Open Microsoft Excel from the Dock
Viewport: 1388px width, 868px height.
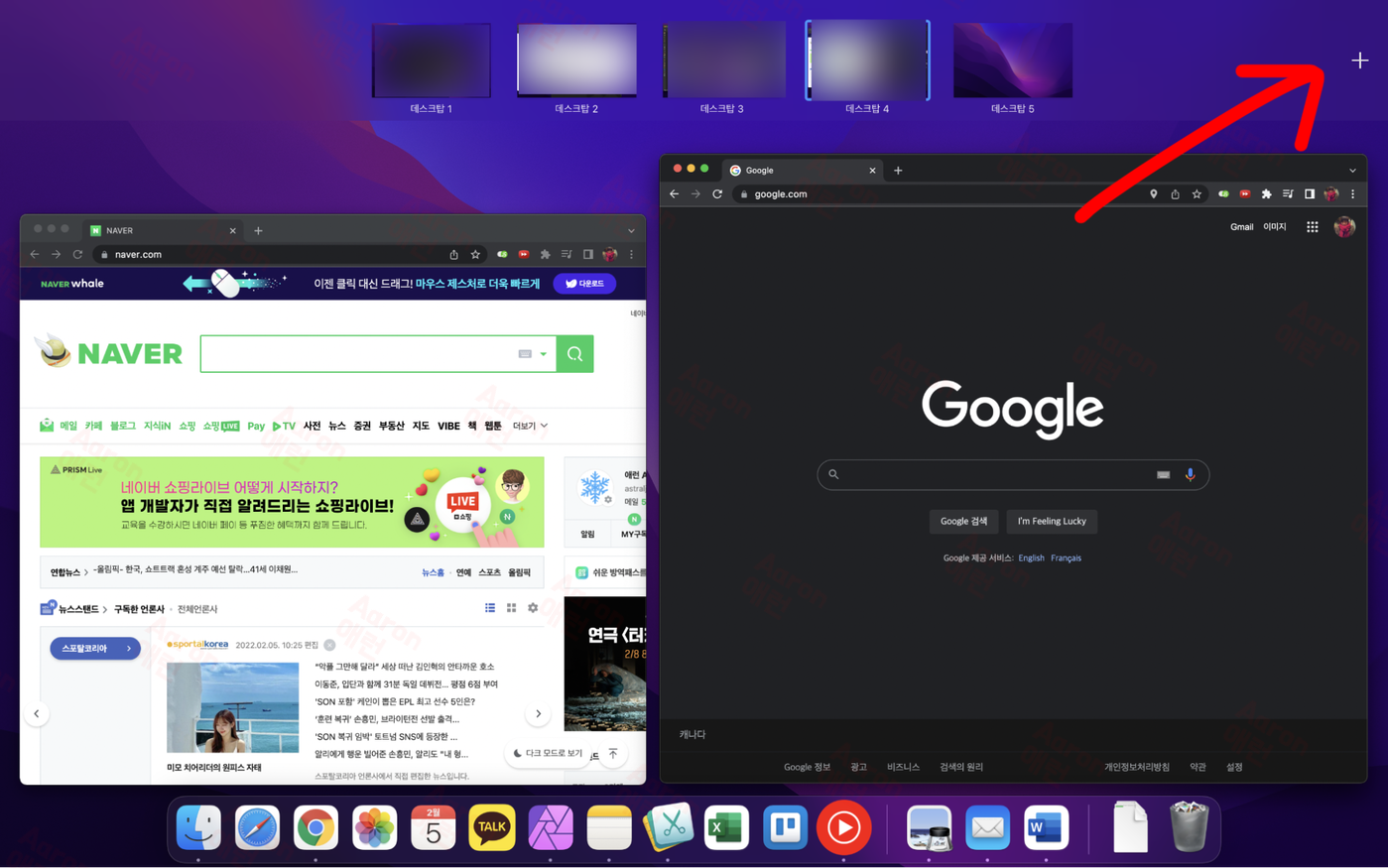[726, 827]
